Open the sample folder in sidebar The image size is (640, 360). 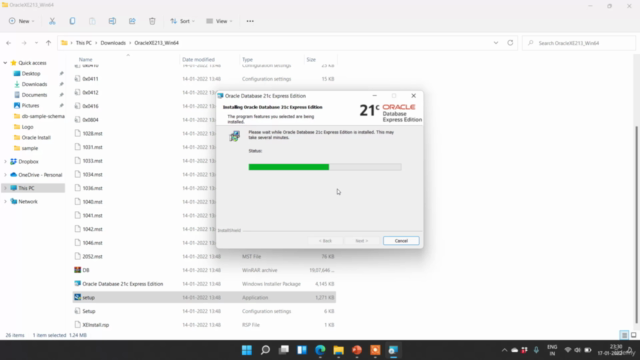(29, 148)
